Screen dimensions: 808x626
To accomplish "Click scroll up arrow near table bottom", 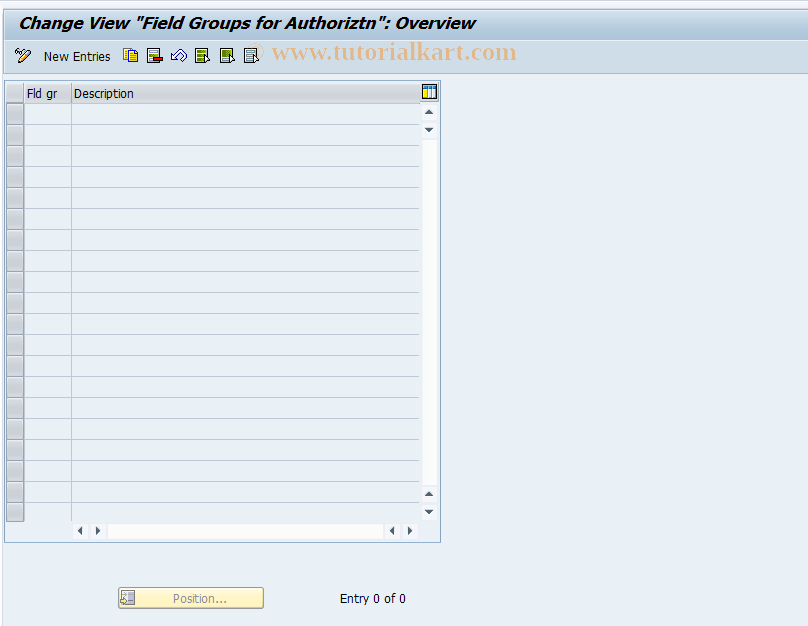I will [429, 494].
